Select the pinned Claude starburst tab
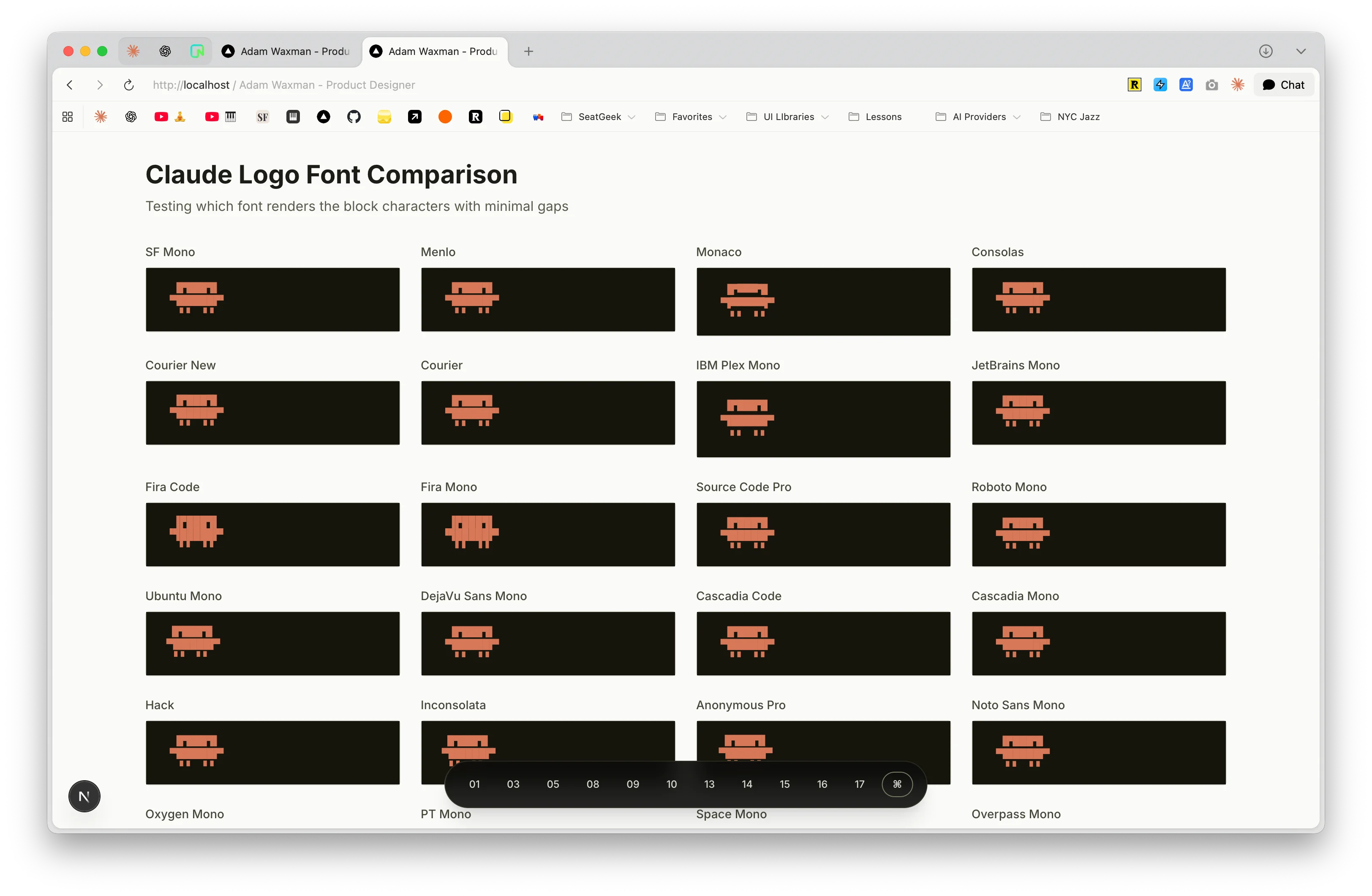The image size is (1372, 896). click(x=133, y=51)
